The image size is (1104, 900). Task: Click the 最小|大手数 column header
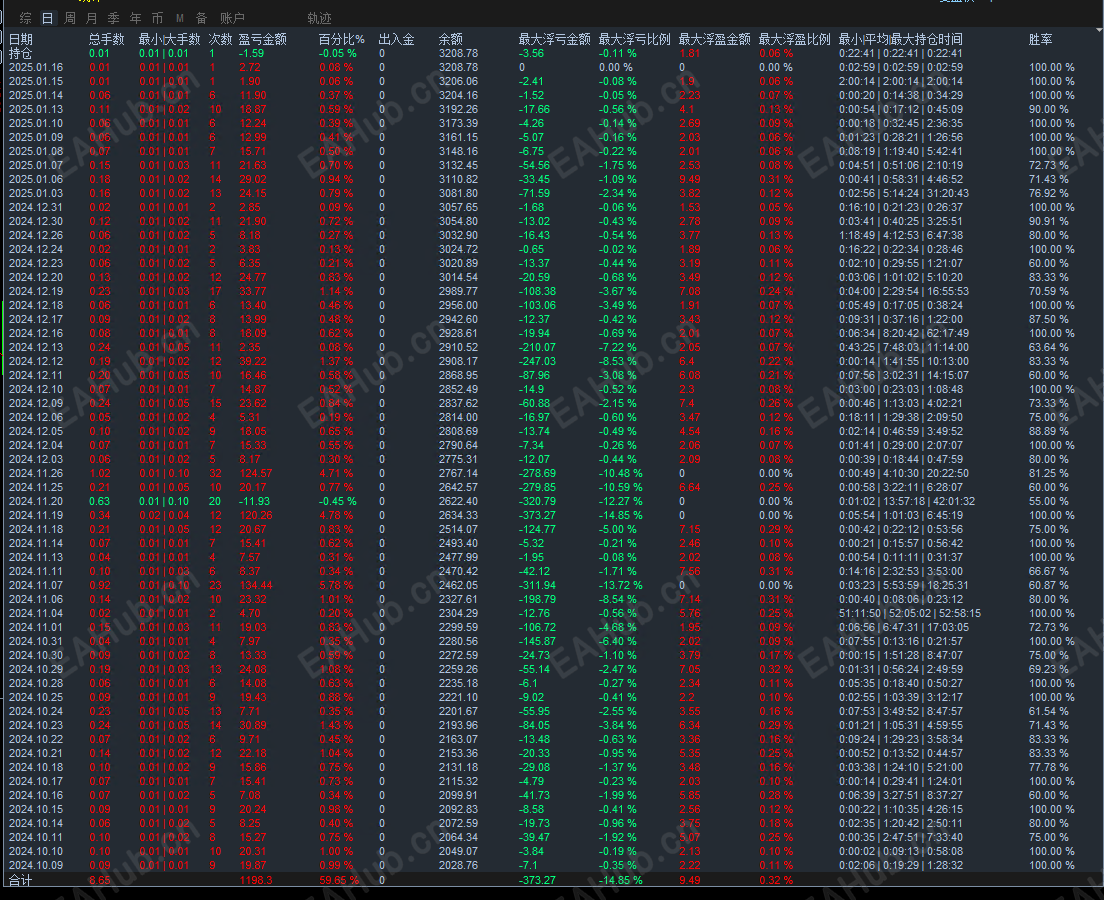point(170,39)
